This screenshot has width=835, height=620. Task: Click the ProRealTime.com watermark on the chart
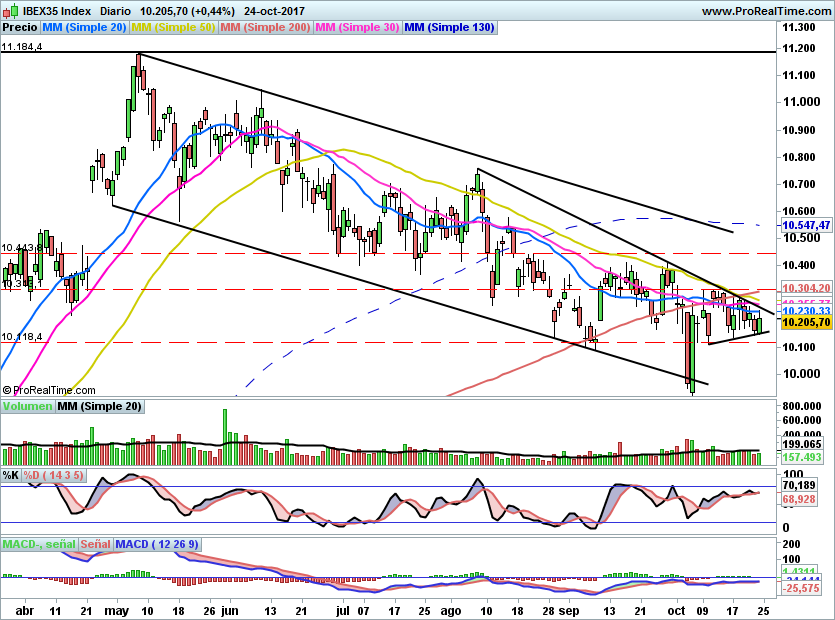(52, 390)
